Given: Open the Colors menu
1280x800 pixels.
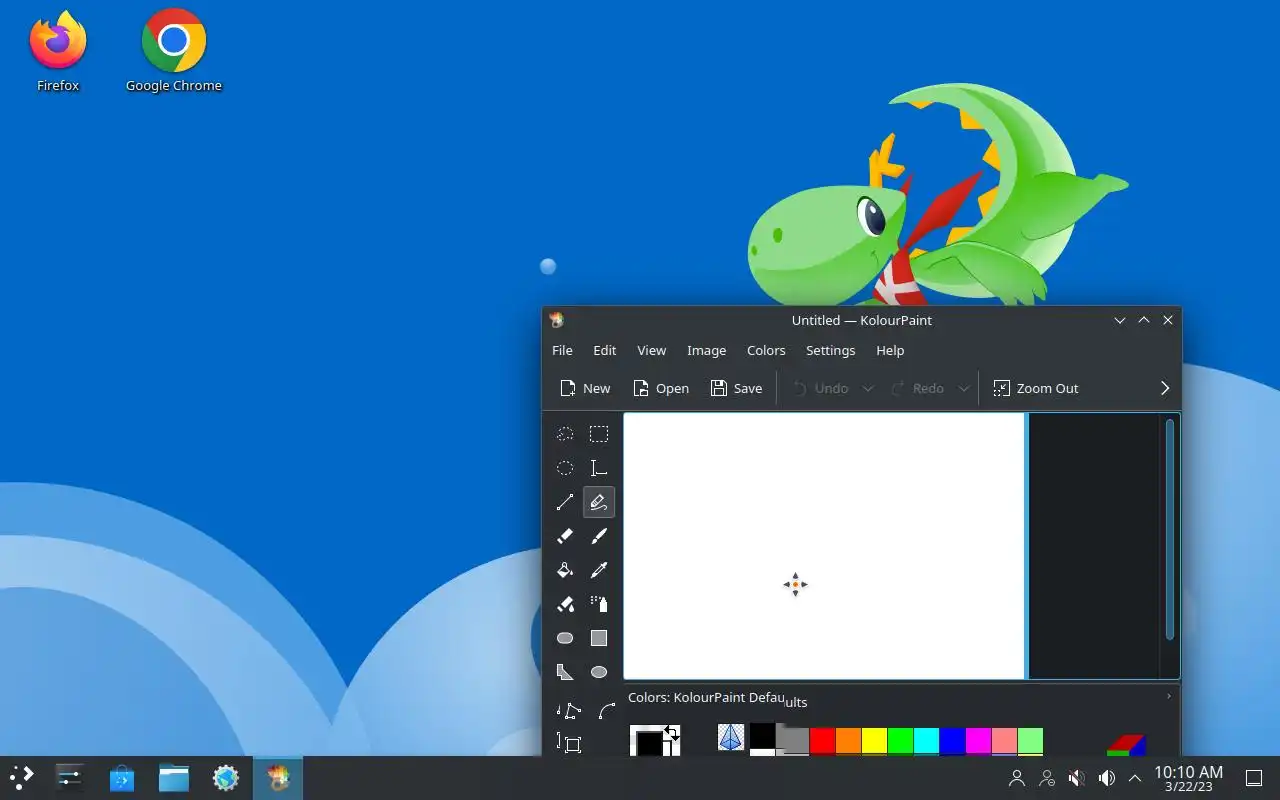Looking at the screenshot, I should pyautogui.click(x=766, y=350).
